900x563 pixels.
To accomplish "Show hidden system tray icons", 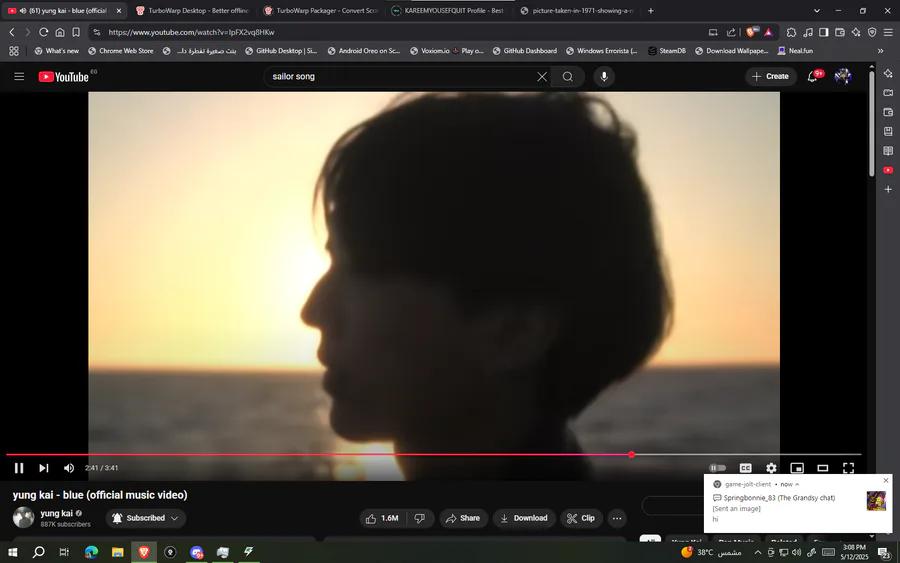I will (757, 552).
